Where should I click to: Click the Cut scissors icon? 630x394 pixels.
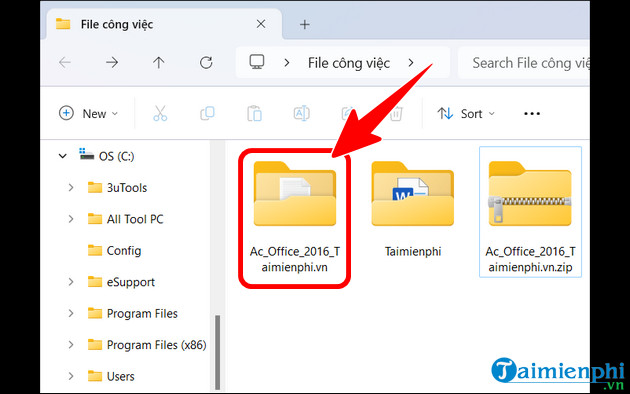(x=160, y=113)
